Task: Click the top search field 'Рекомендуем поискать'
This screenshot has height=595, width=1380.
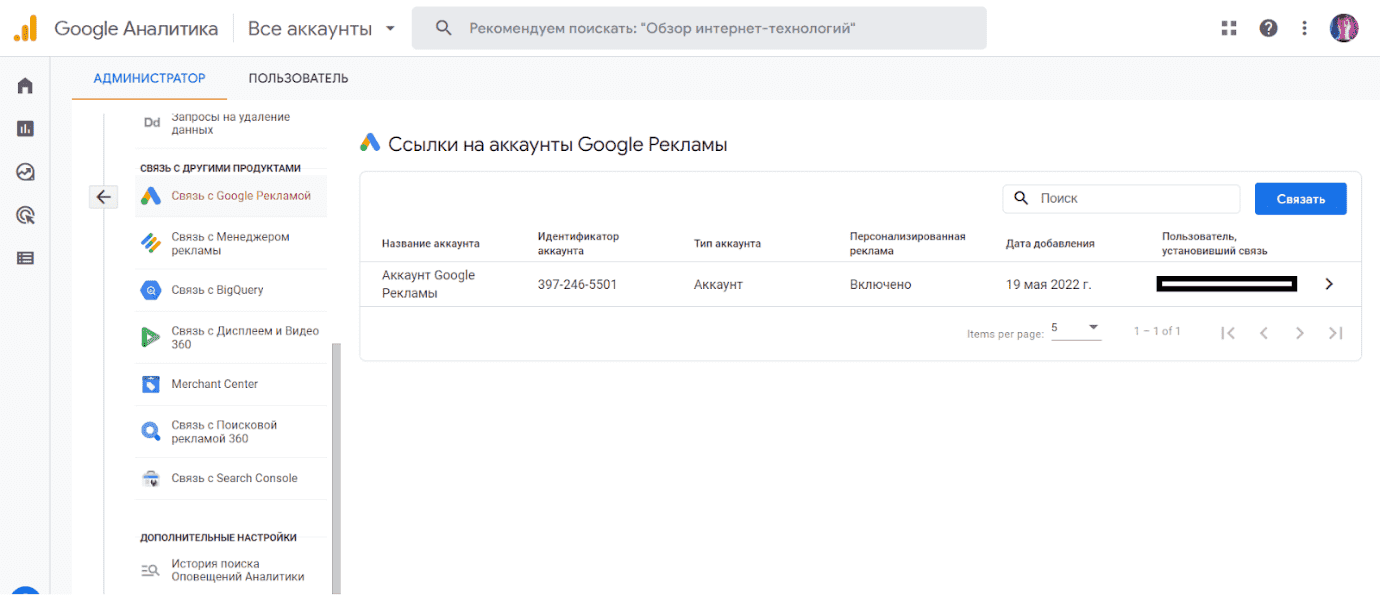Action: [x=699, y=28]
